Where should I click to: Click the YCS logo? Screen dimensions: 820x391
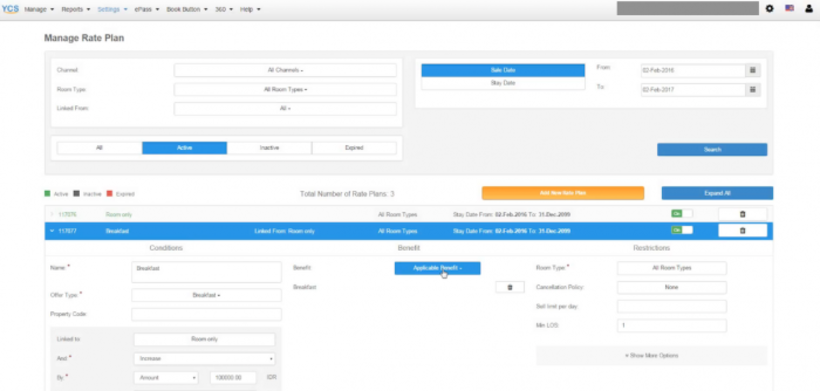click(x=10, y=9)
